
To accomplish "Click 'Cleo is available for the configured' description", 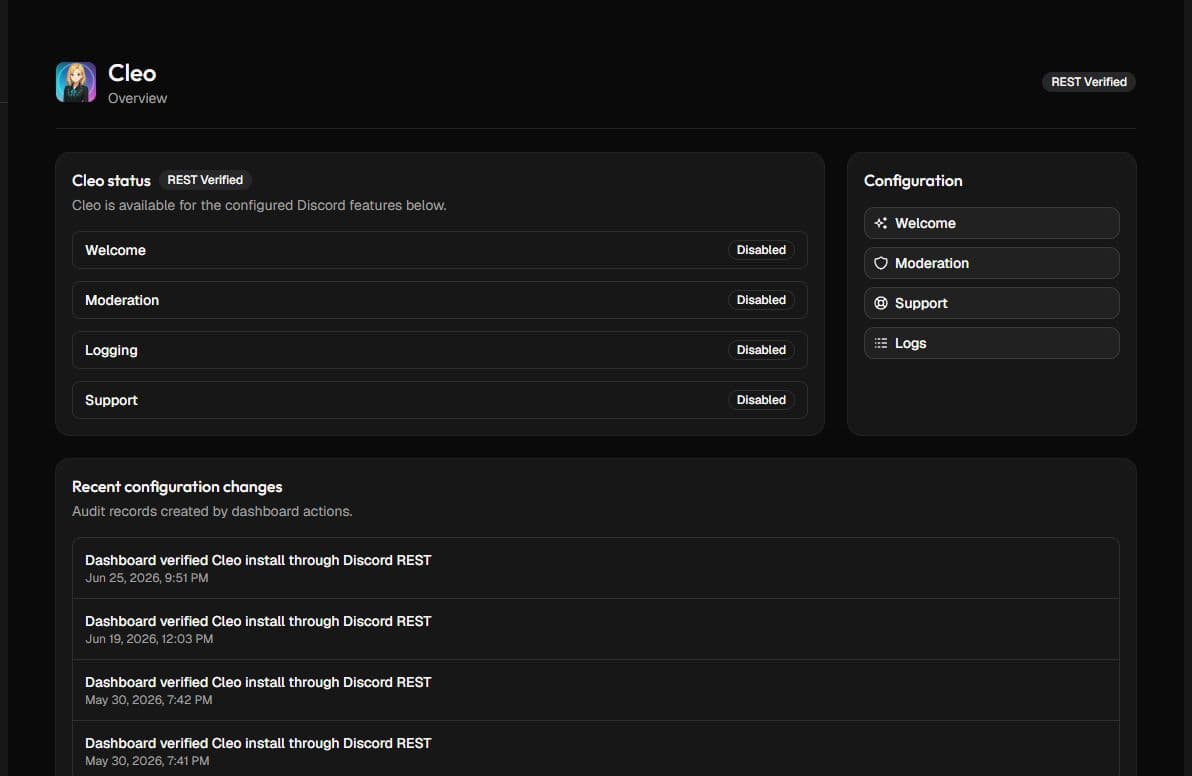I will (259, 205).
